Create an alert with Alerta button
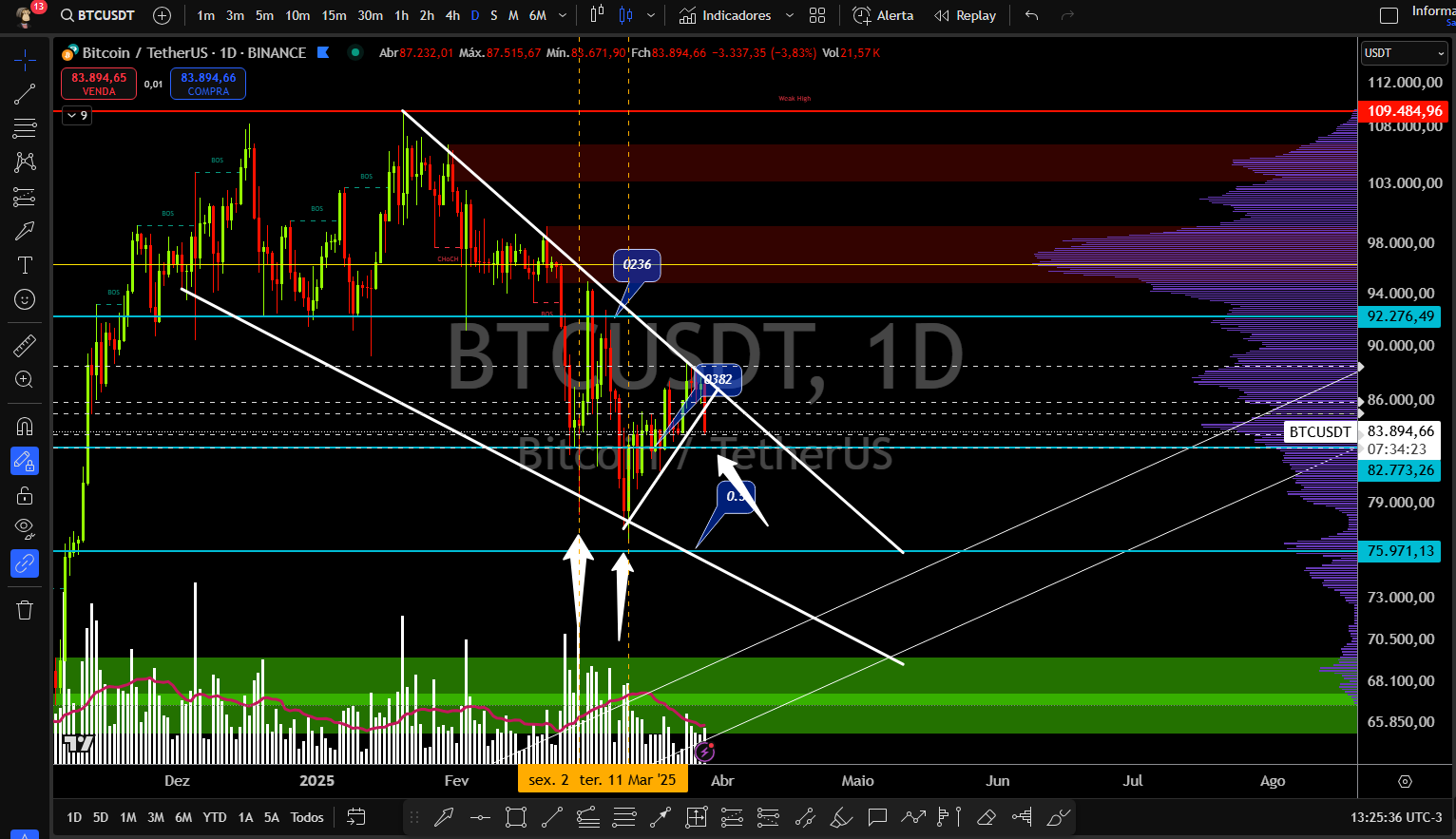 884,15
